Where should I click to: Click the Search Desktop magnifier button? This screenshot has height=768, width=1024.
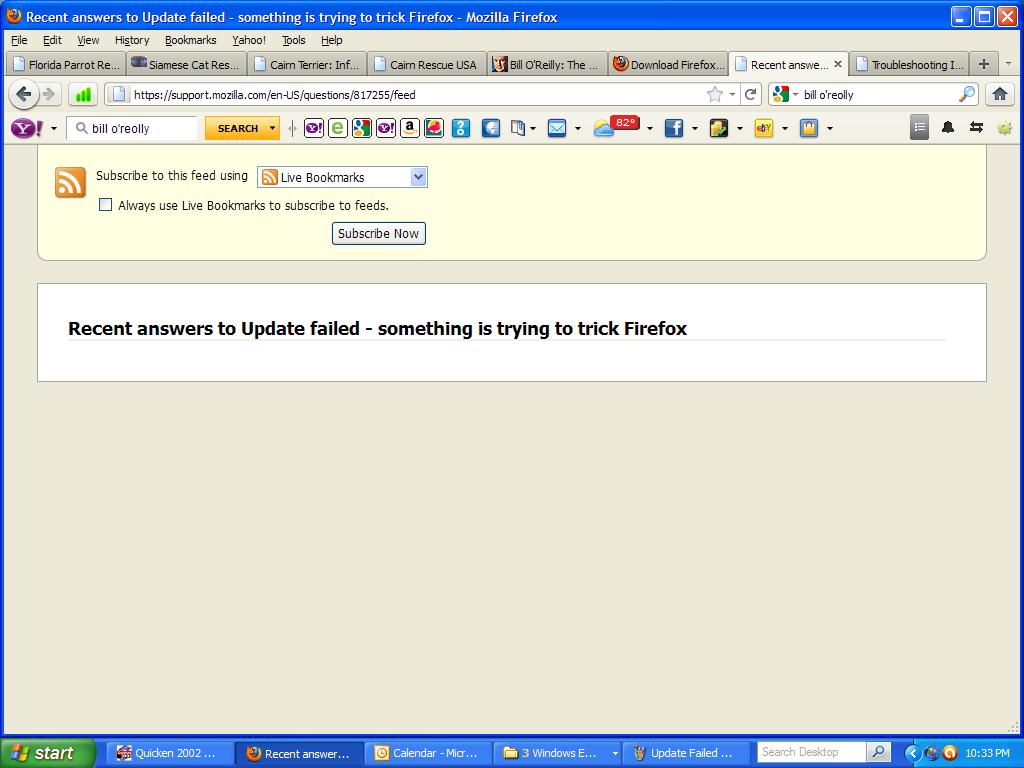[x=878, y=752]
